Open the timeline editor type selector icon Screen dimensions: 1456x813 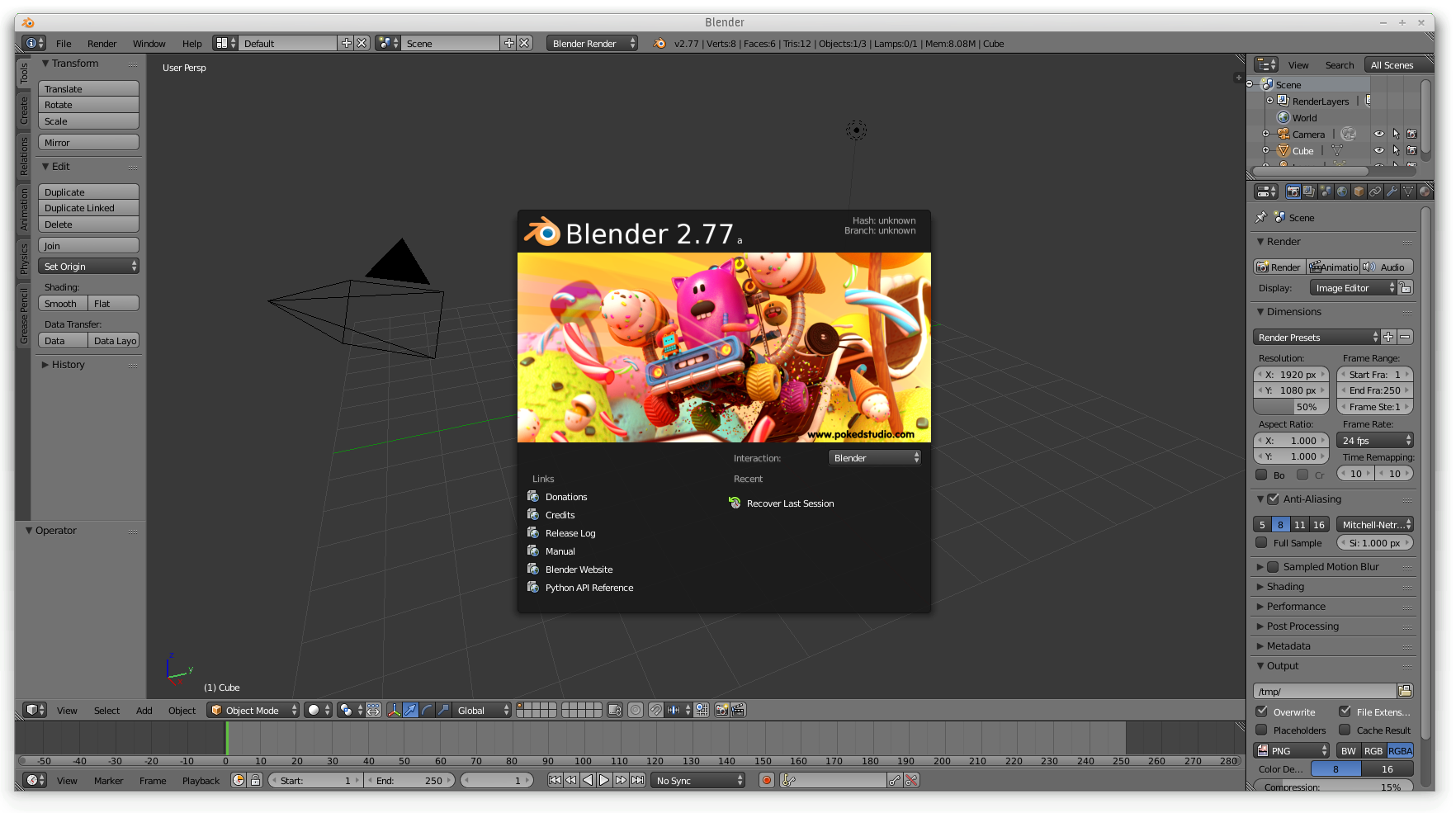[x=35, y=780]
